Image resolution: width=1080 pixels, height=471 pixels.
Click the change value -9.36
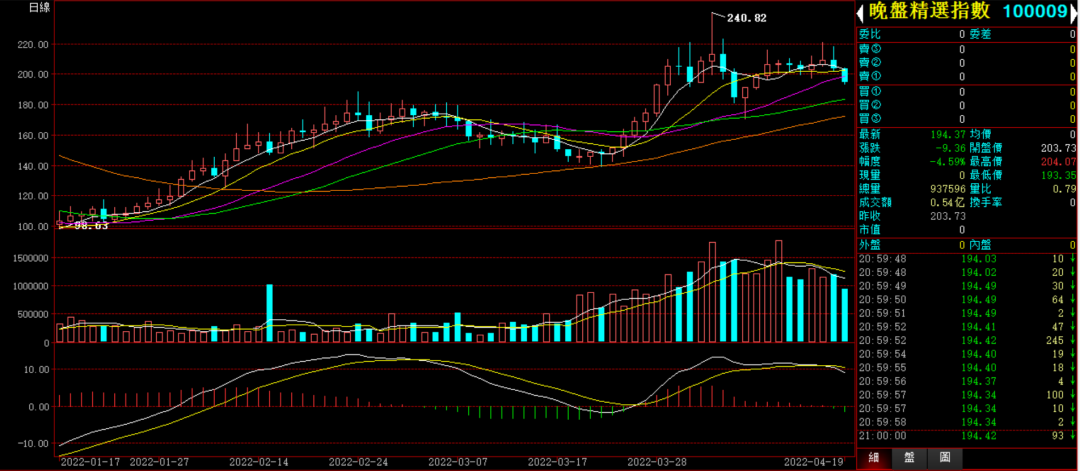(951, 148)
